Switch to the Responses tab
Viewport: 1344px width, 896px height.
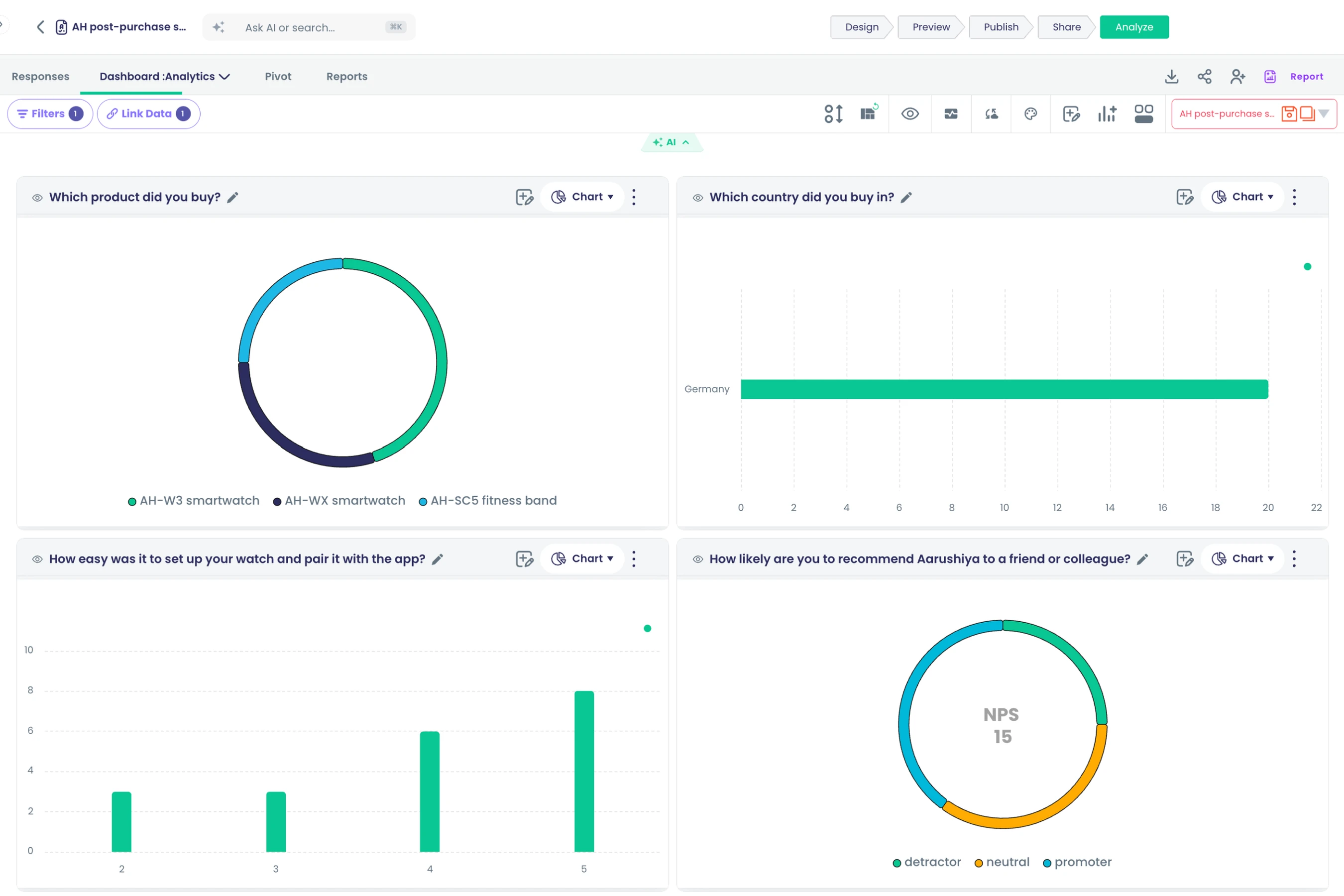41,77
